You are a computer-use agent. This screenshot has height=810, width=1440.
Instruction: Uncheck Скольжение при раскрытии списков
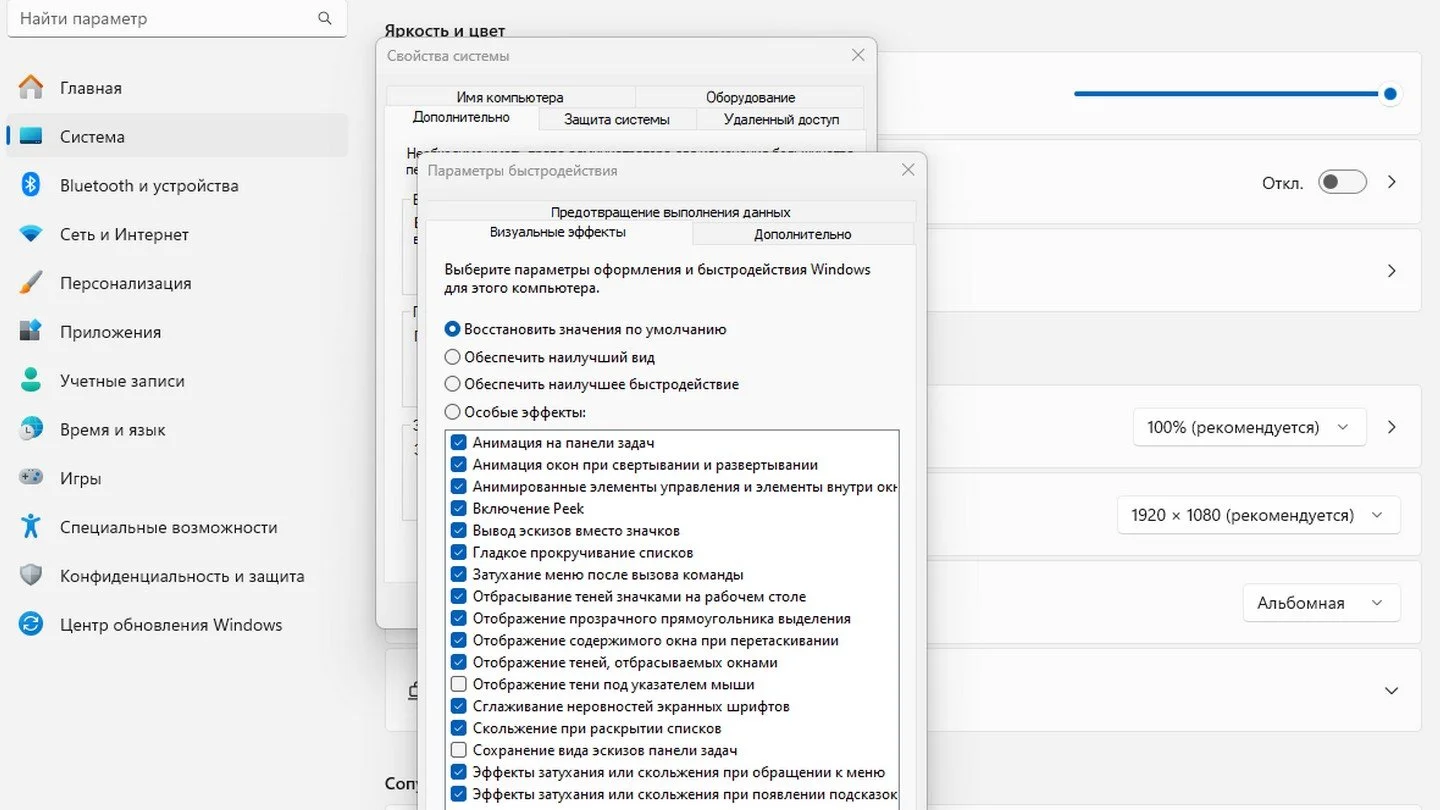(x=458, y=728)
